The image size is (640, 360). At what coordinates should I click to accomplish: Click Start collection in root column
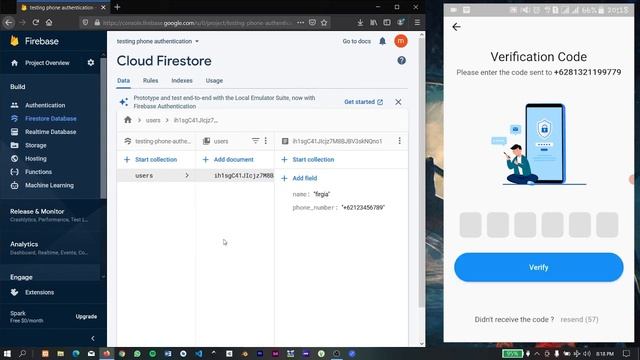[x=150, y=160]
